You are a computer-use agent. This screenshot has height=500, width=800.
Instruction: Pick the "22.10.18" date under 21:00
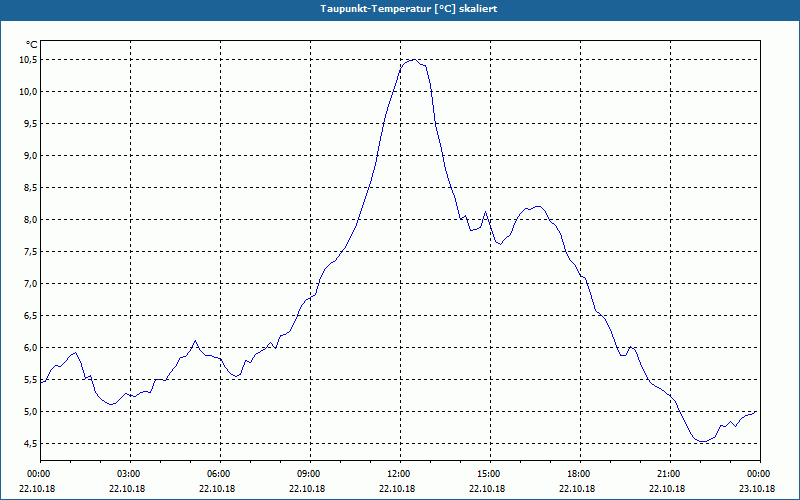[x=667, y=488]
